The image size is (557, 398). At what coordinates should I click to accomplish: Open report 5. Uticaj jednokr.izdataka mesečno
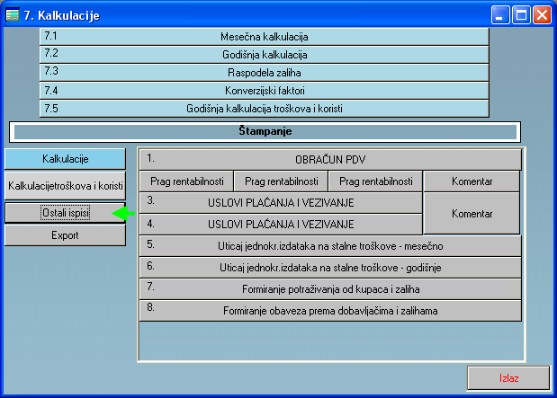(x=330, y=246)
